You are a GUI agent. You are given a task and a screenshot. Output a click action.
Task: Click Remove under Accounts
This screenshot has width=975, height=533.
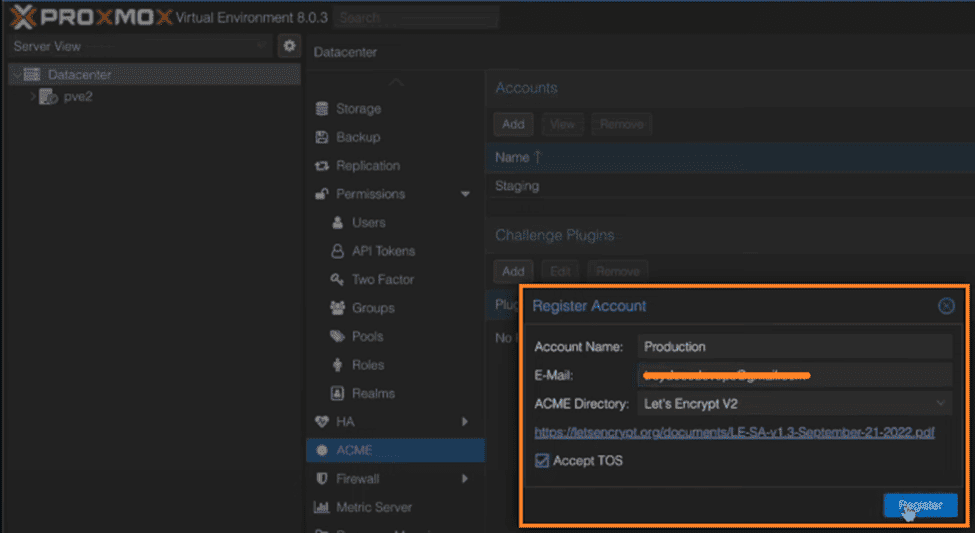[621, 124]
